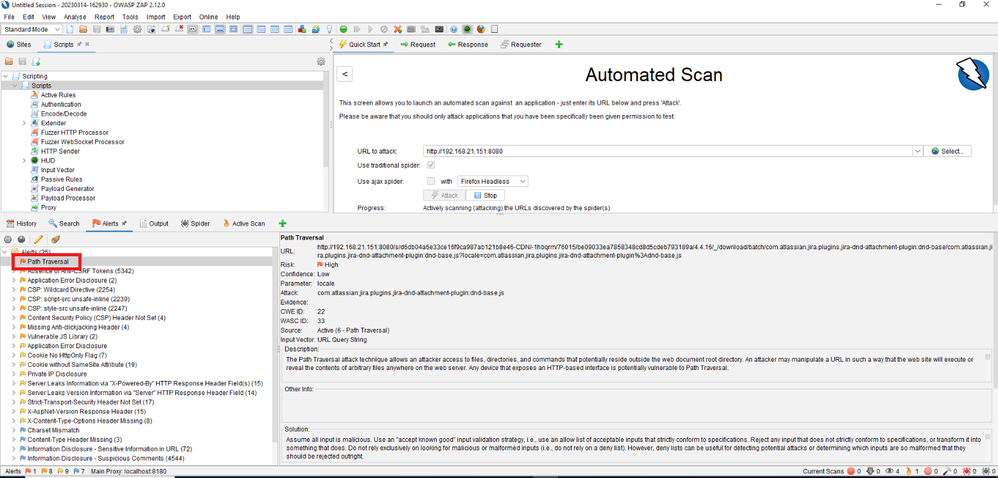Collapse the Scripting tree root
This screenshot has height=478, width=998.
pyautogui.click(x=6, y=76)
